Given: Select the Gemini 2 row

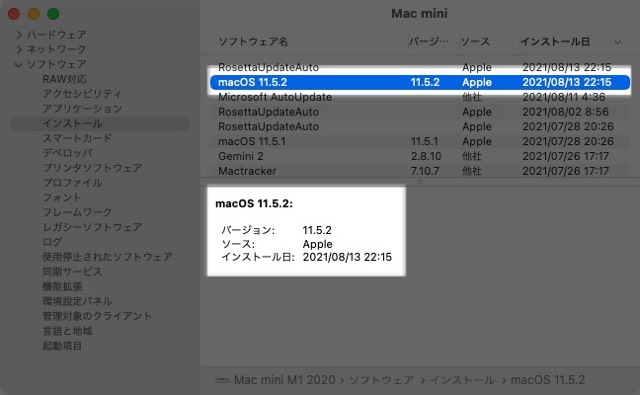Looking at the screenshot, I should click(420, 156).
